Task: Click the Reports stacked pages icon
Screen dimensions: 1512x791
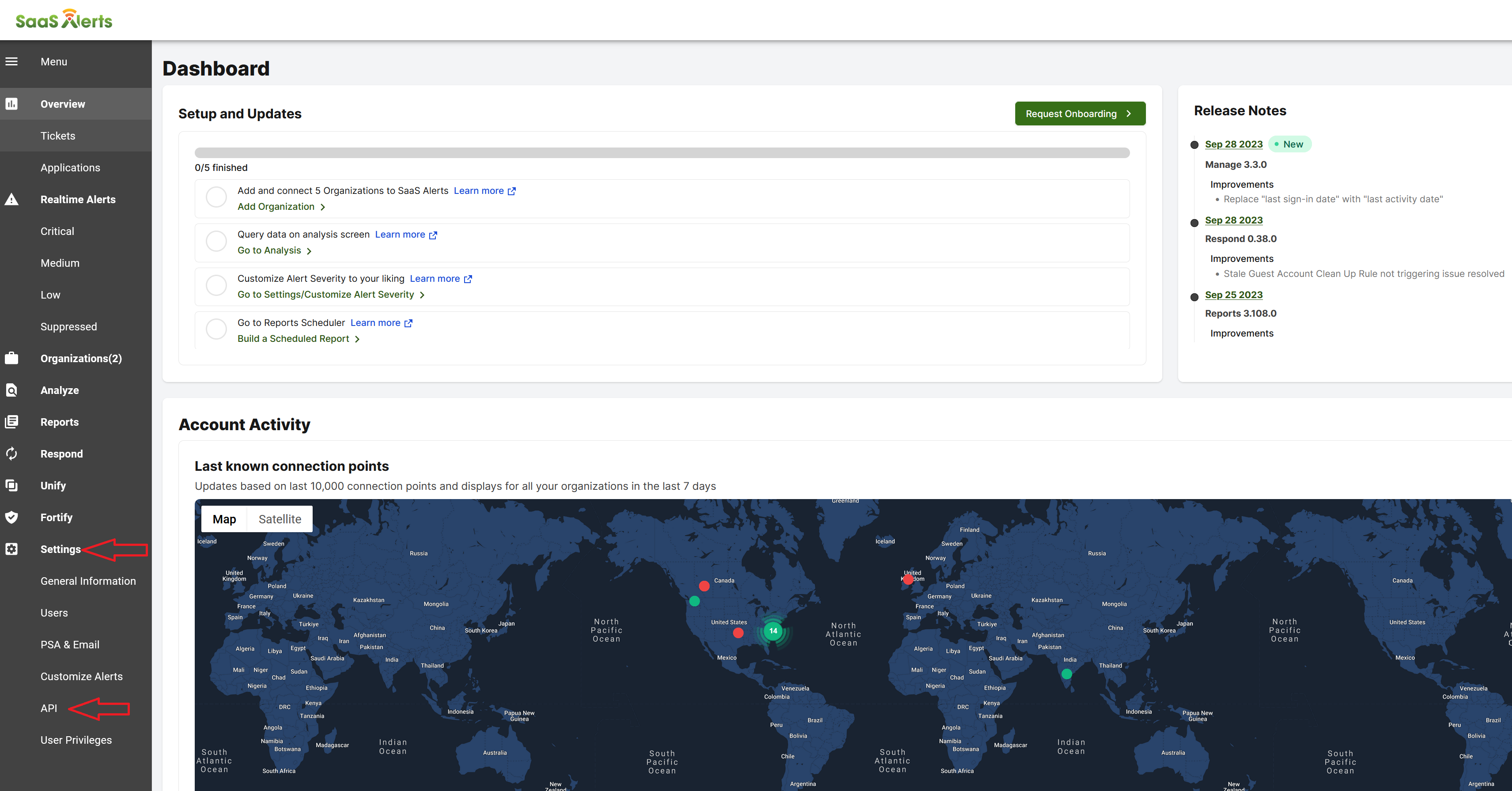Action: pos(12,422)
